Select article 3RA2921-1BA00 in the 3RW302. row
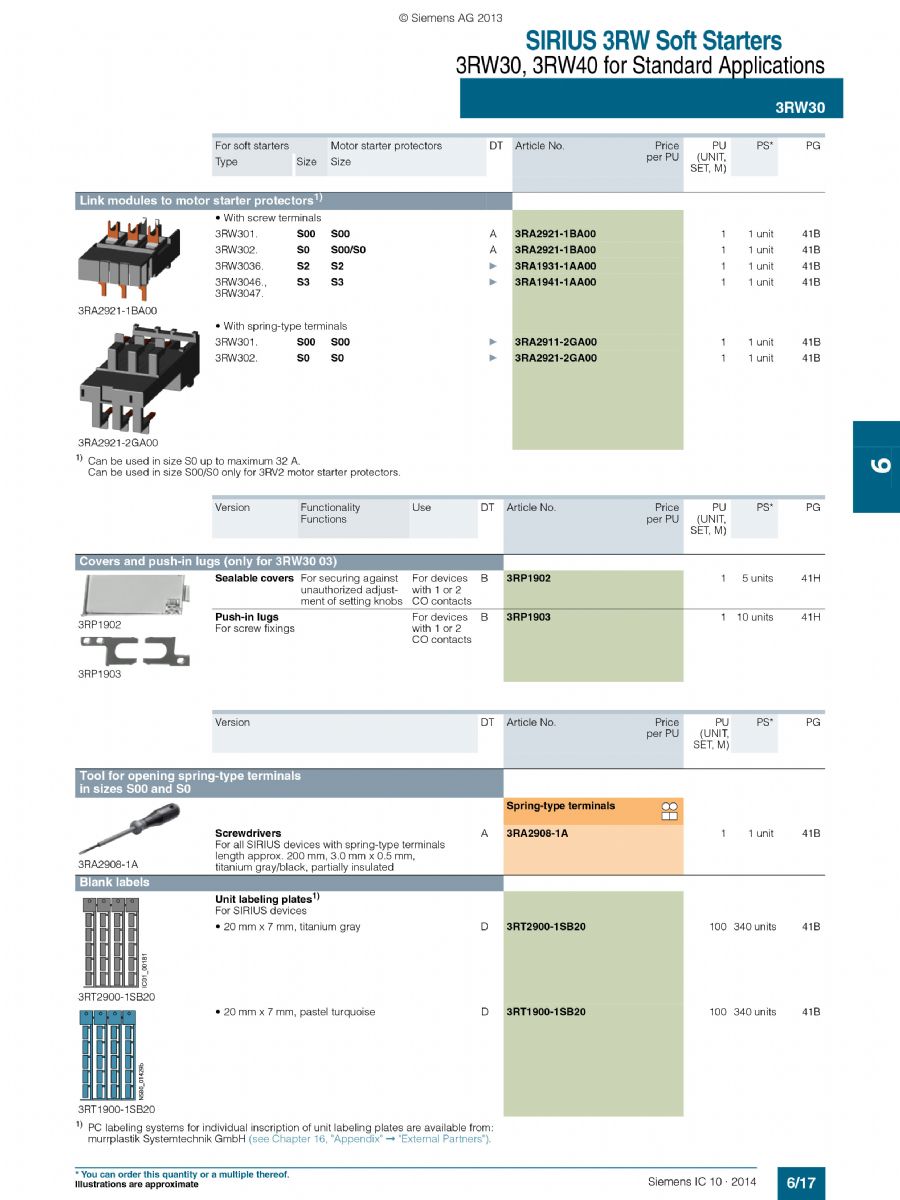 555,250
